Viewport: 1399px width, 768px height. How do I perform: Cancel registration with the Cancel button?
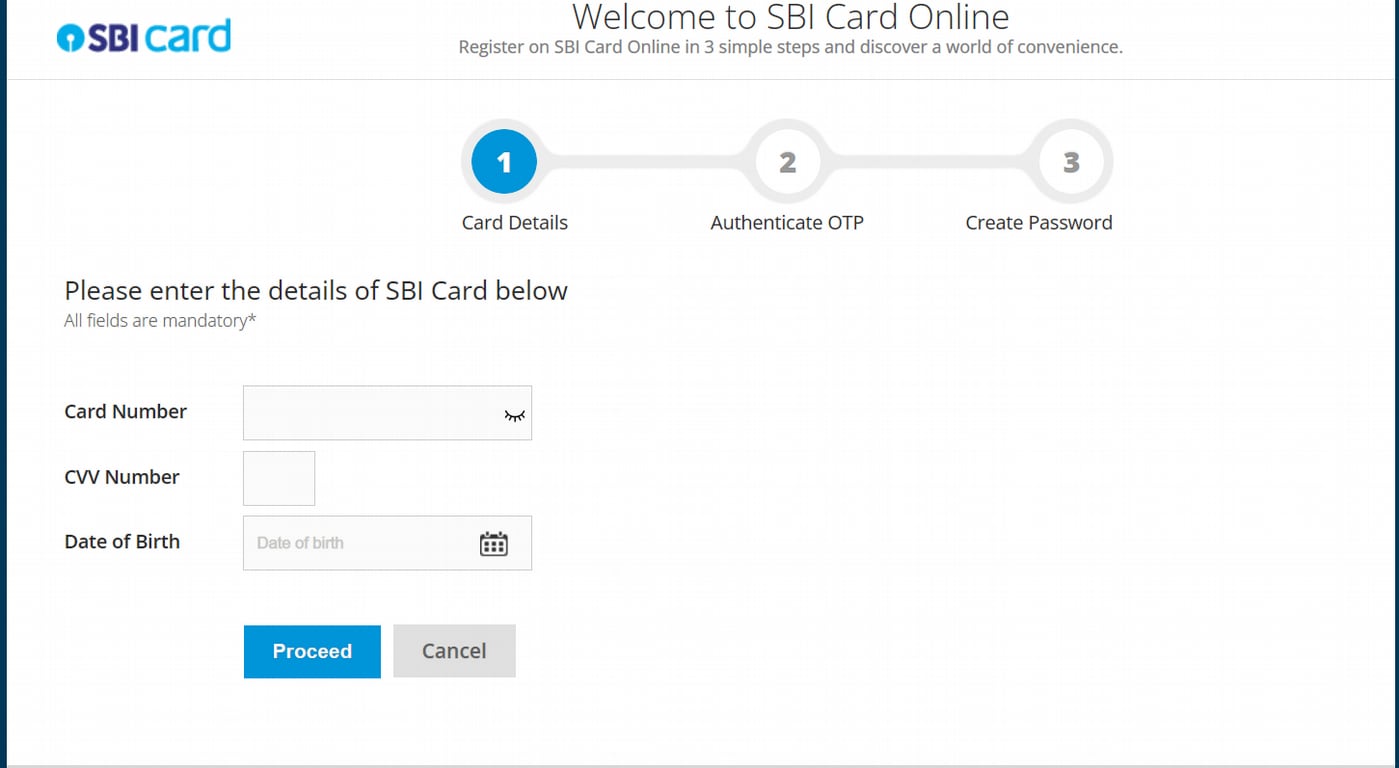coord(454,650)
